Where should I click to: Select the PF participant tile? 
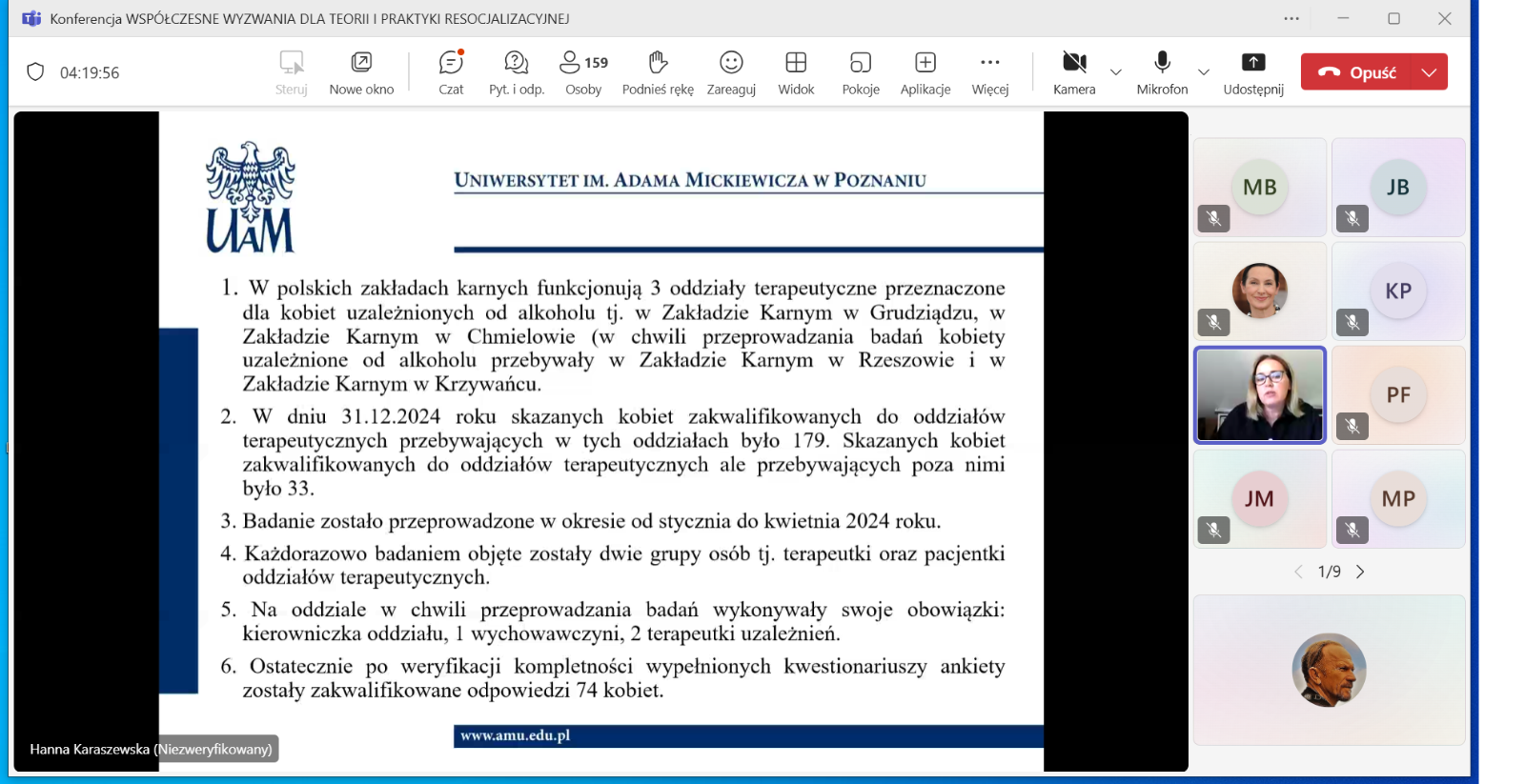coord(1398,395)
